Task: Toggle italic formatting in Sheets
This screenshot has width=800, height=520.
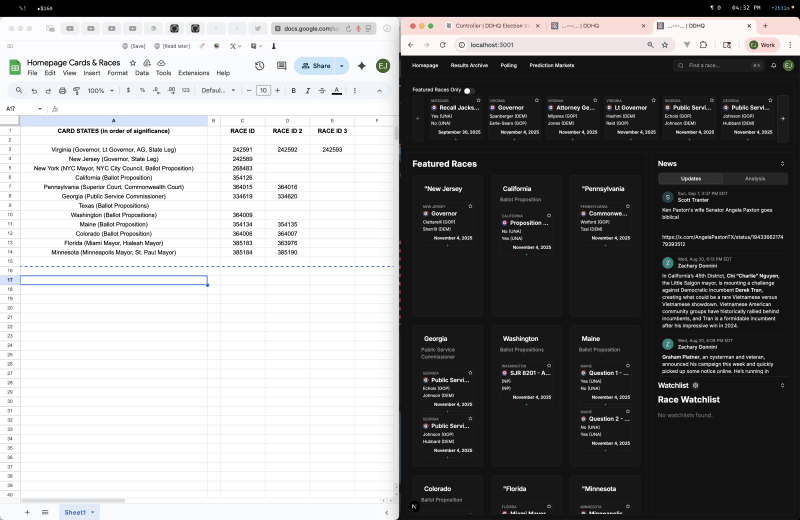Action: click(308, 90)
